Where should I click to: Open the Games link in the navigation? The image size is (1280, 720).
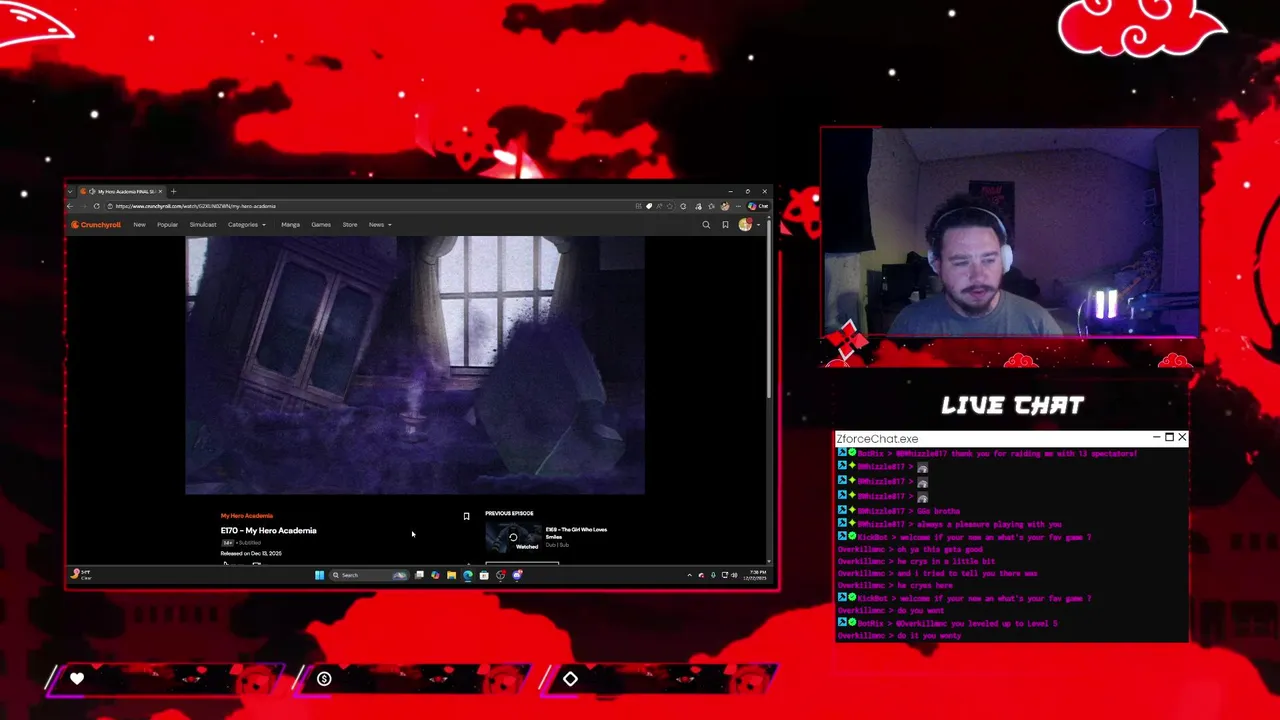[x=321, y=225]
